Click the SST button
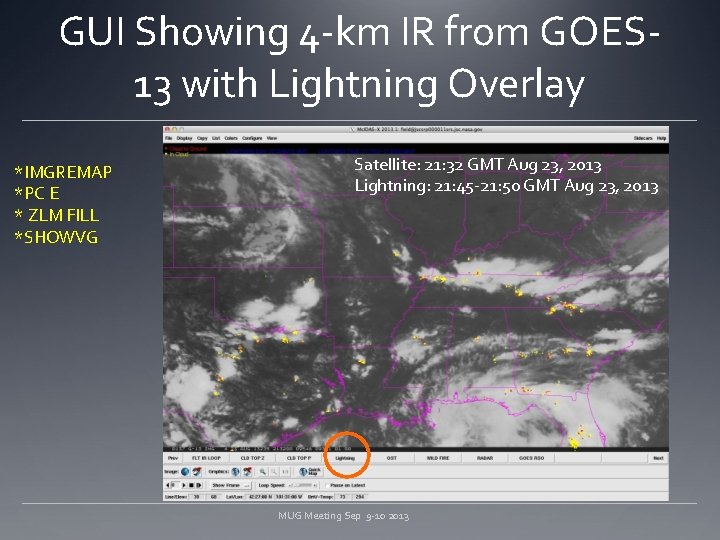 coord(392,458)
